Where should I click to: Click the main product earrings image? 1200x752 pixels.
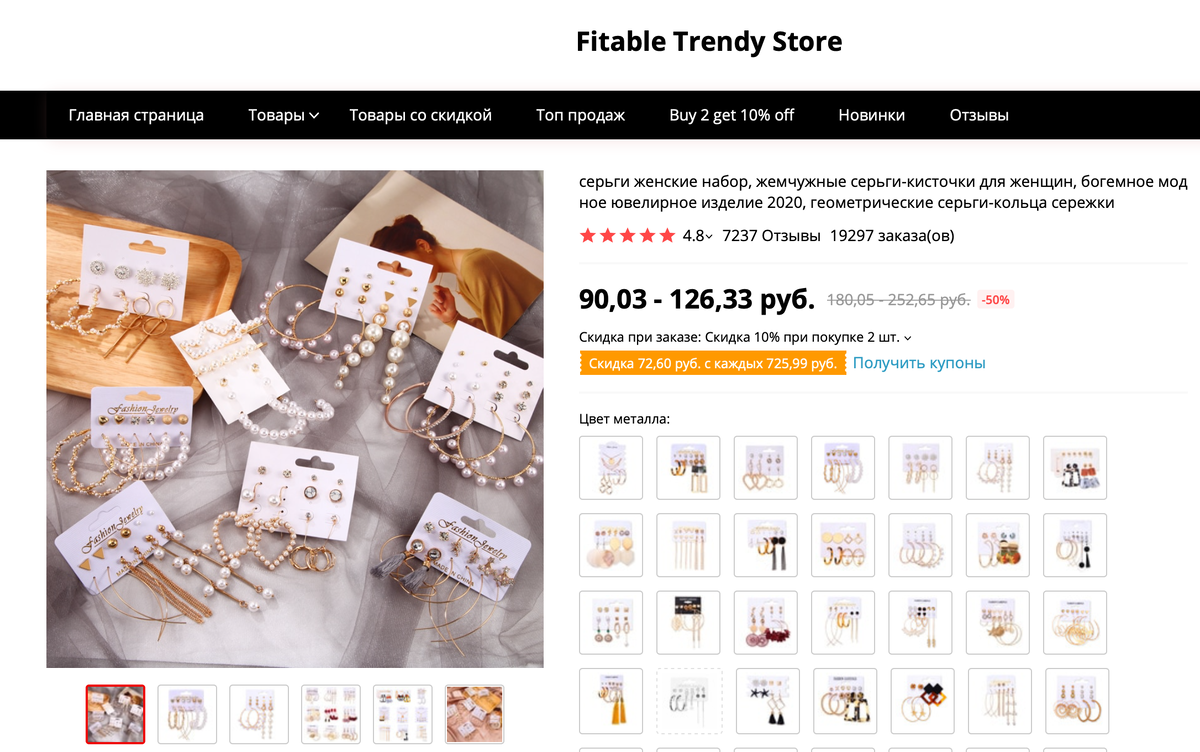click(x=295, y=419)
